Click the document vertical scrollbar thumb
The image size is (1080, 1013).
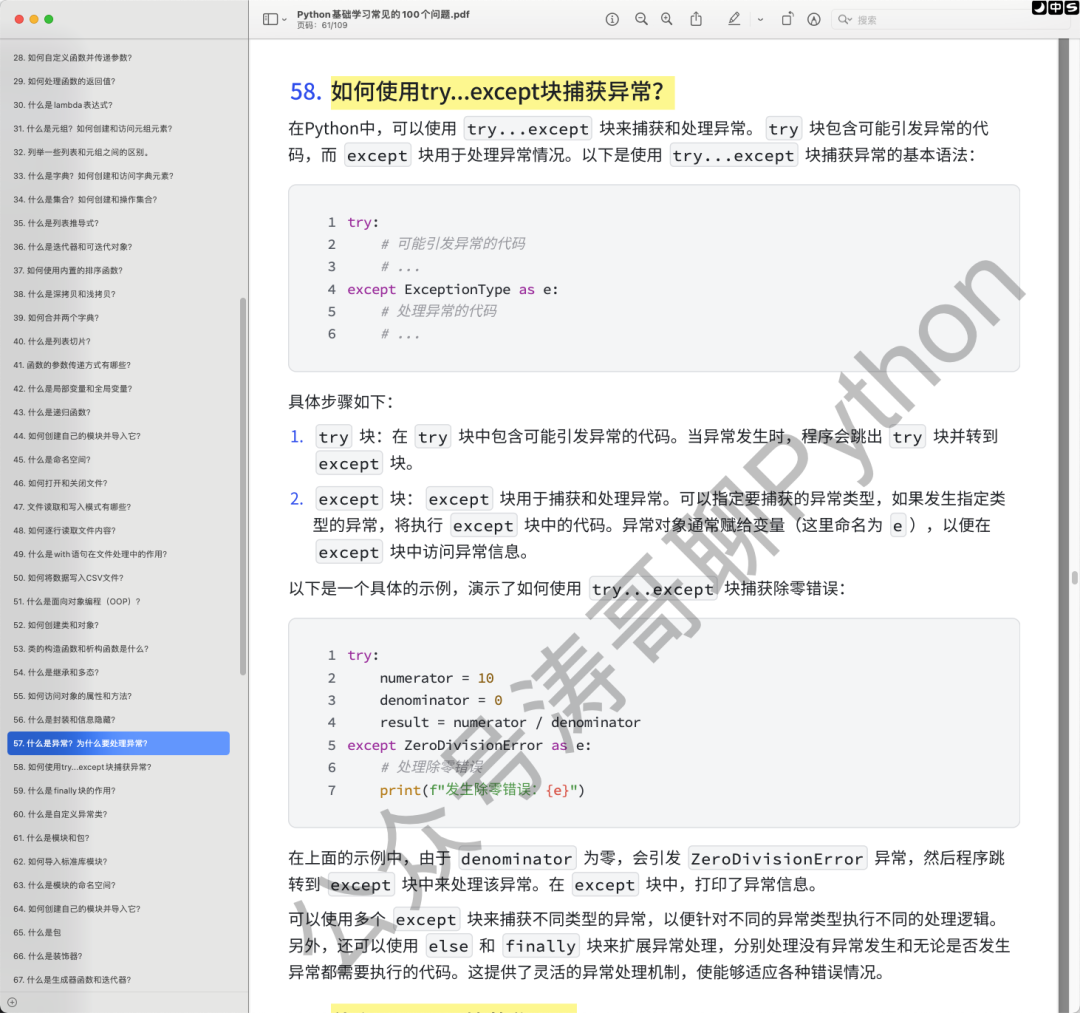[1074, 577]
